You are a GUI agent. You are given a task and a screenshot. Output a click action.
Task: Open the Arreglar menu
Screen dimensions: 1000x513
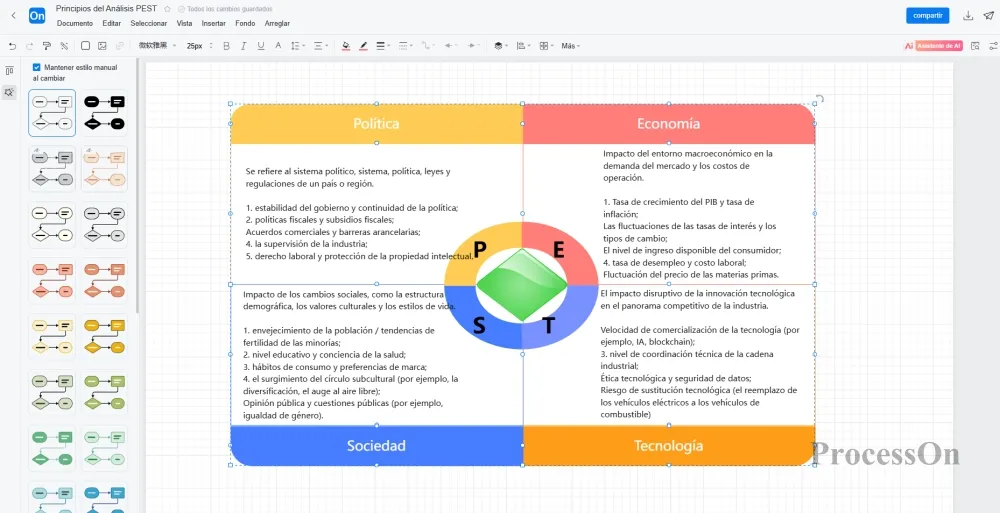[x=277, y=23]
